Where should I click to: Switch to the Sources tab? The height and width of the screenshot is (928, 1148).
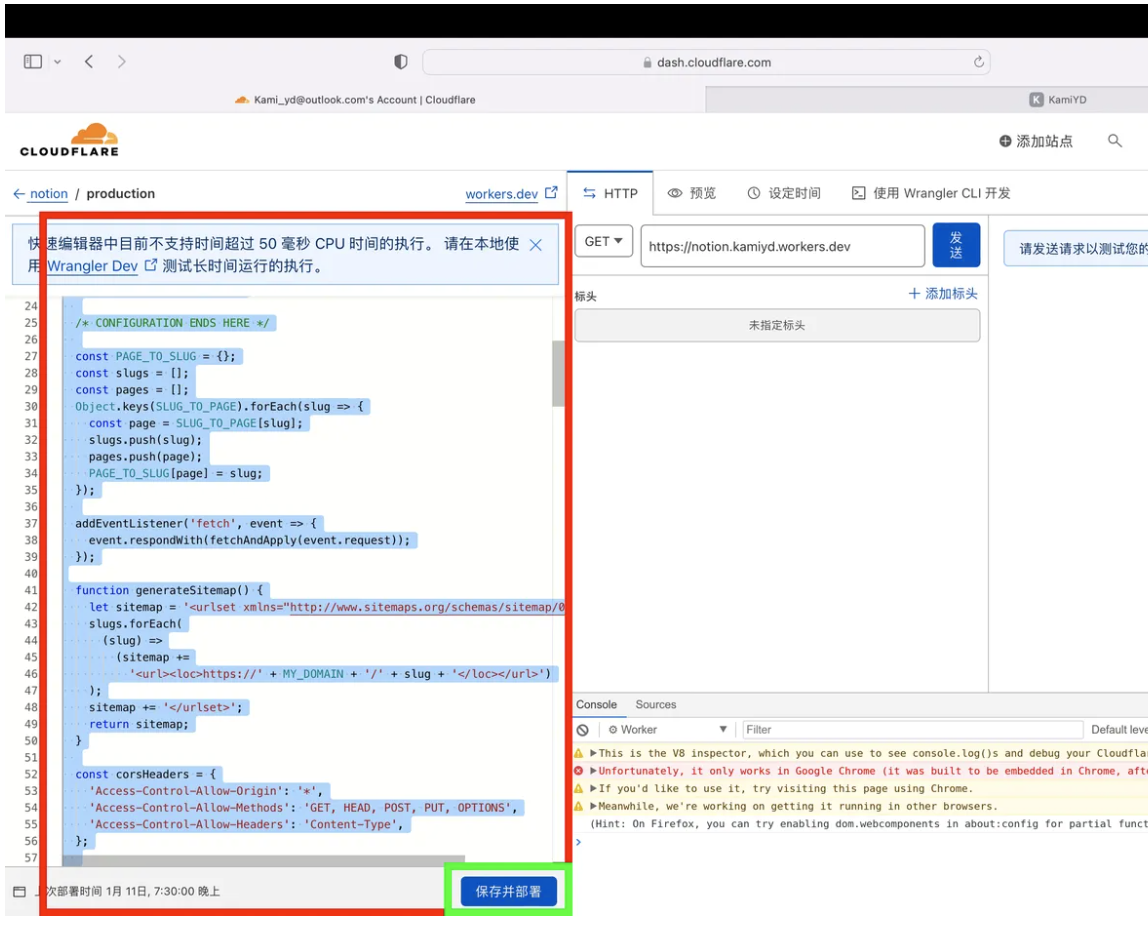coord(656,705)
